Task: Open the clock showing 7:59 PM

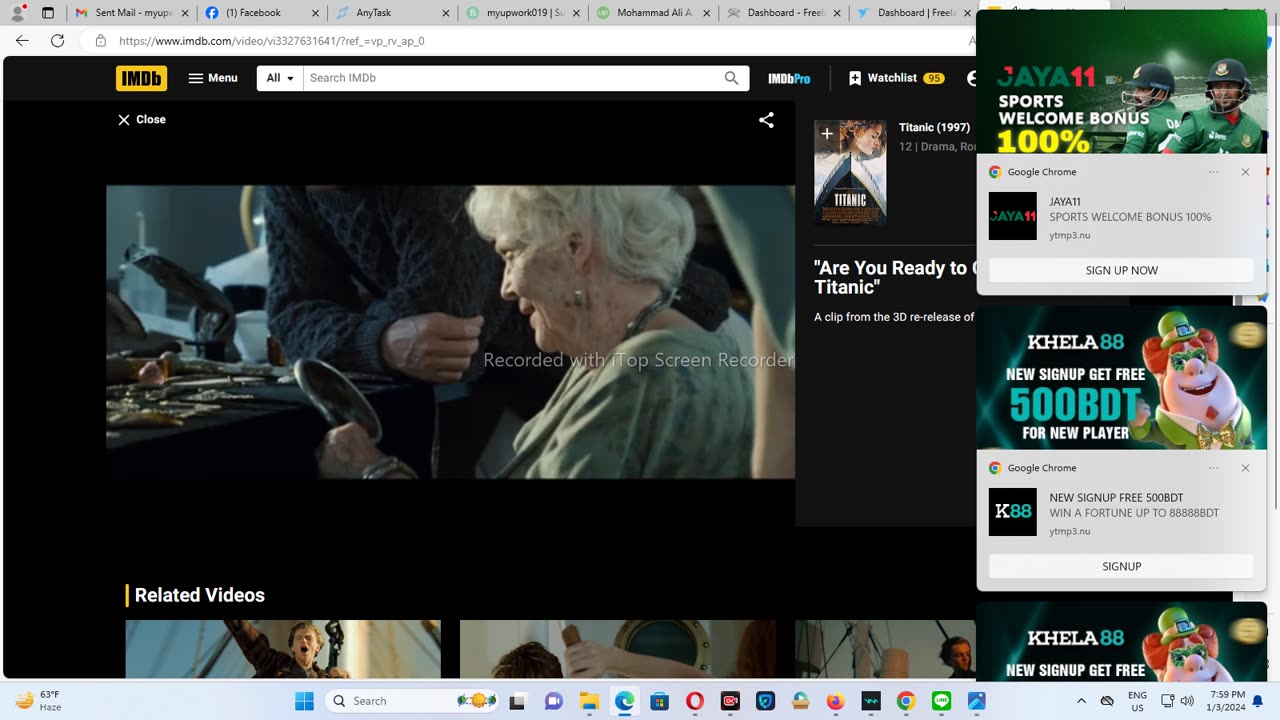Action: coord(1227,701)
